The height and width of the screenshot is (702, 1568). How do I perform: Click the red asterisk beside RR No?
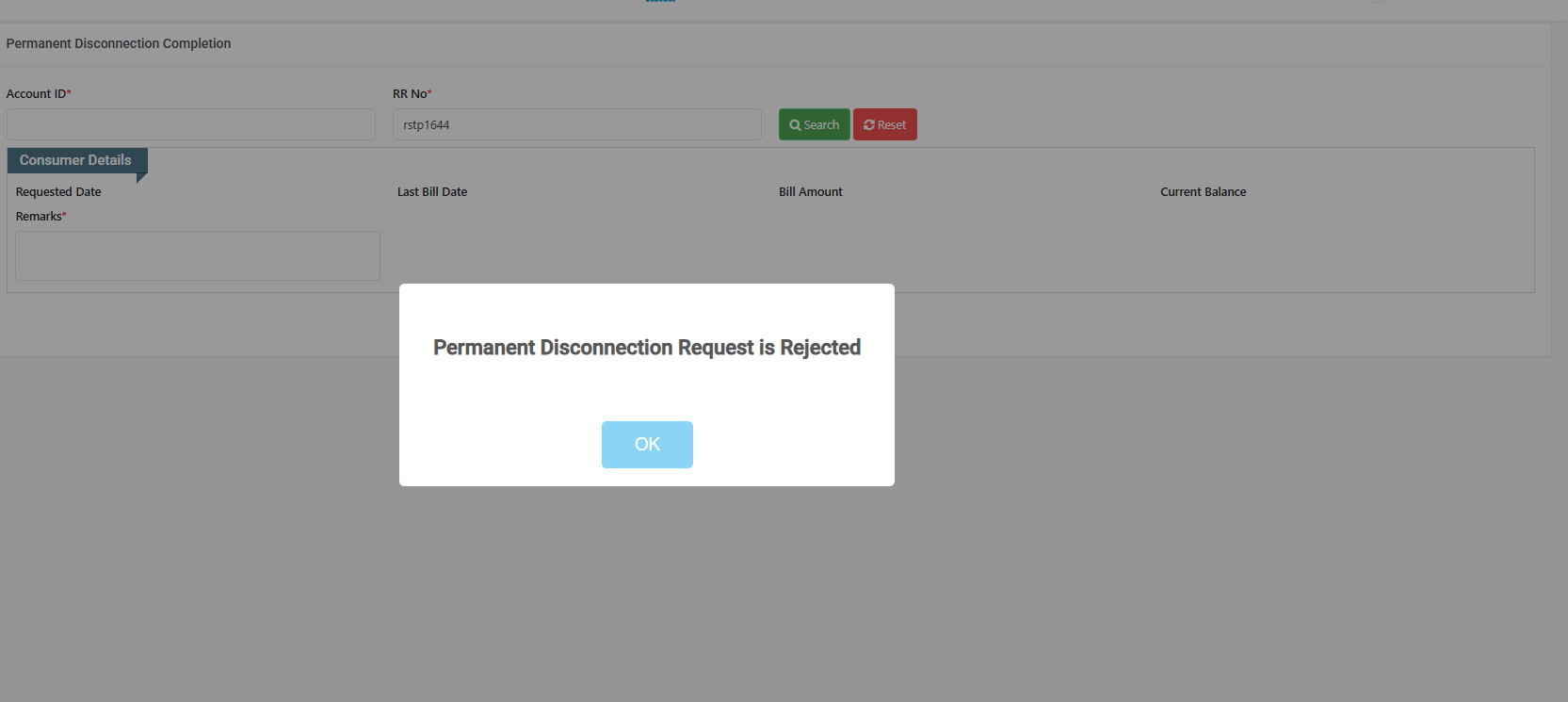[x=429, y=93]
